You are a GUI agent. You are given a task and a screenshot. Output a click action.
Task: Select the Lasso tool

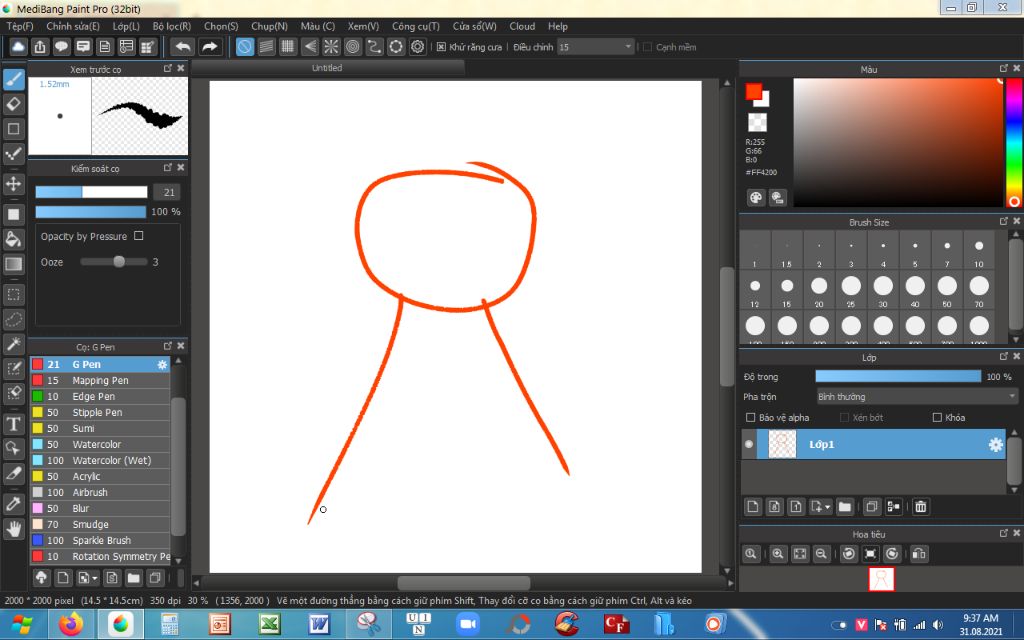tap(14, 319)
